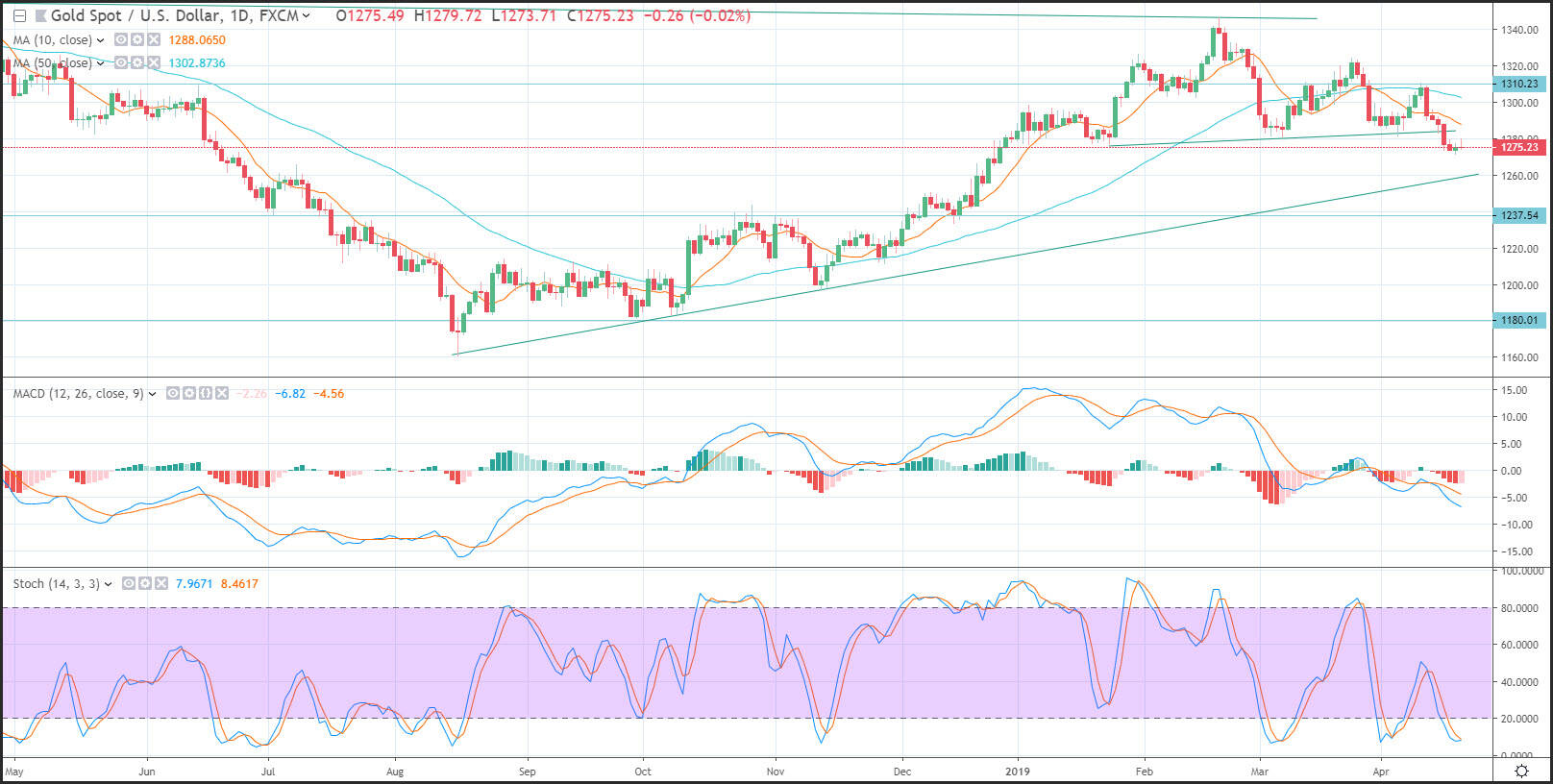The height and width of the screenshot is (784, 1553).
Task: Click the closing price C1275.23 in header
Action: point(601,15)
